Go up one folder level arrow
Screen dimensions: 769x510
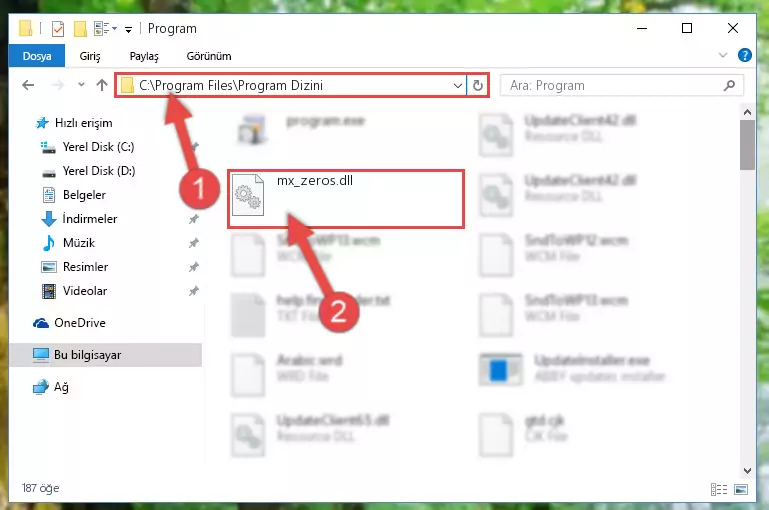(x=102, y=85)
